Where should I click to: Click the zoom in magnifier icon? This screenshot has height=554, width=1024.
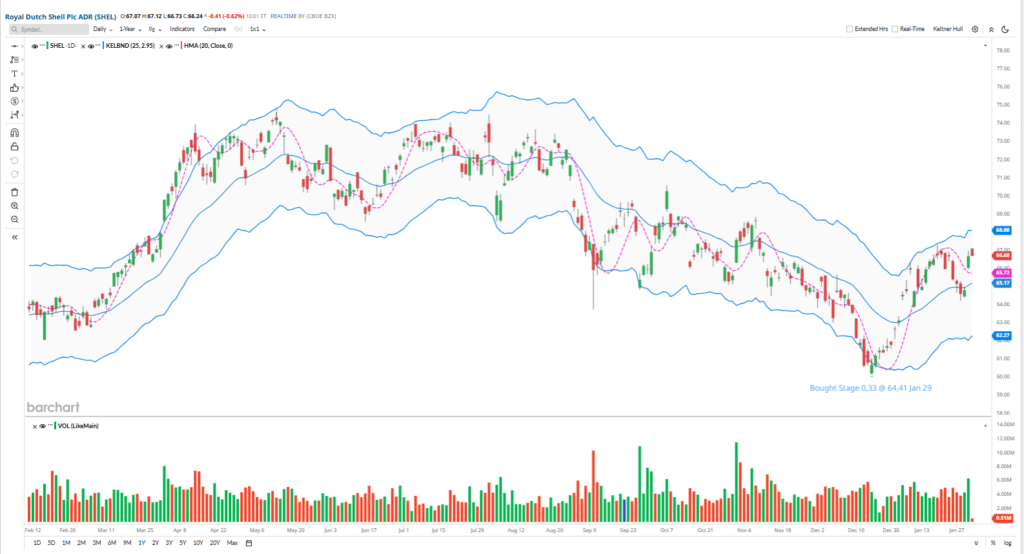coord(15,205)
